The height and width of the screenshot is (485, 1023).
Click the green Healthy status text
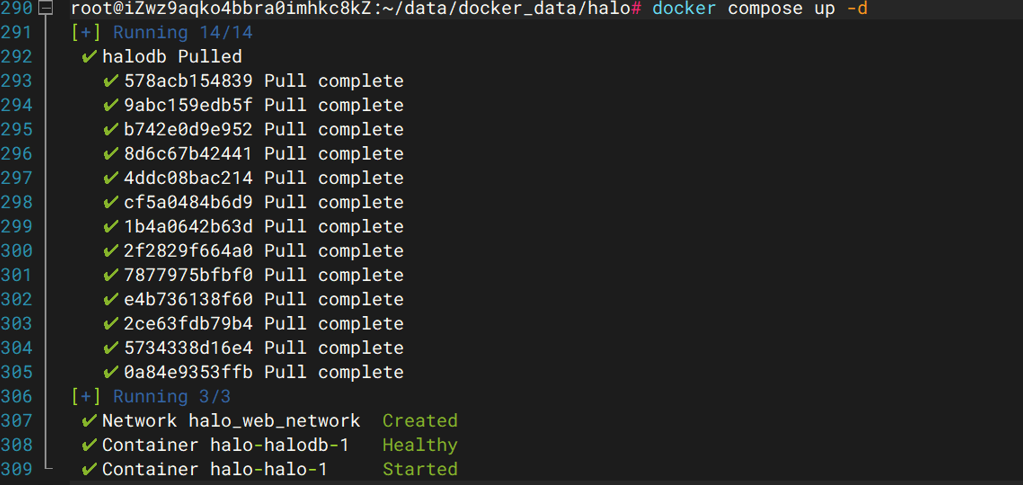(420, 445)
